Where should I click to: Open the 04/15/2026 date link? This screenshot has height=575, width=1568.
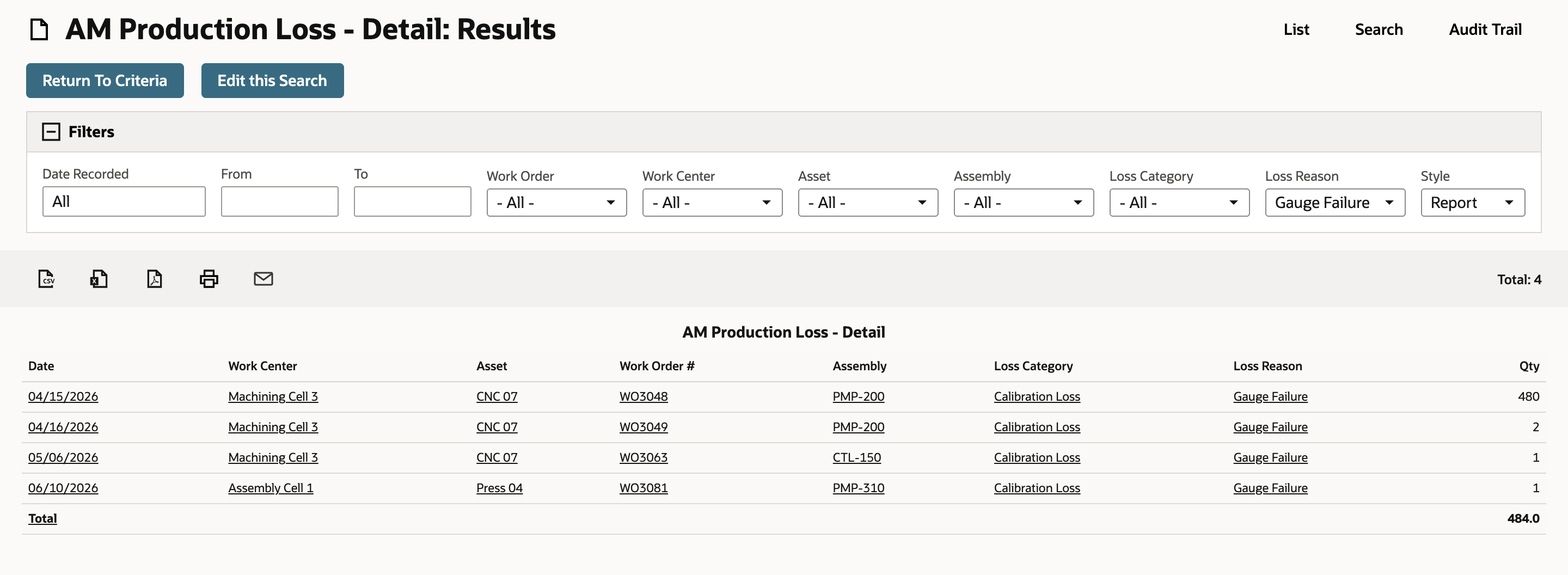63,397
